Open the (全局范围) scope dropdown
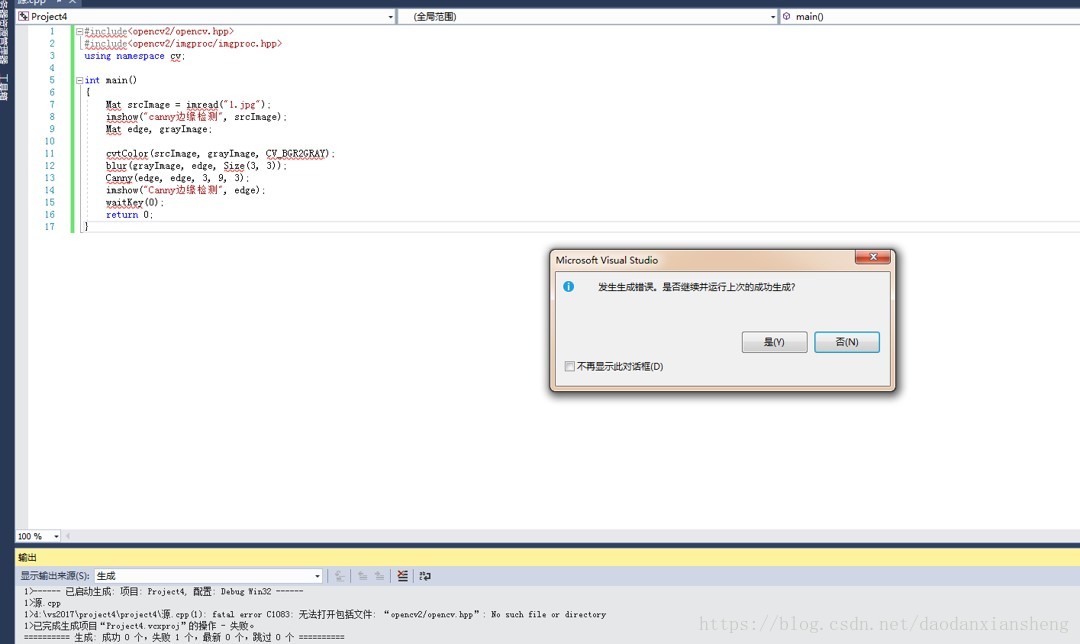The width and height of the screenshot is (1080, 644). [773, 17]
